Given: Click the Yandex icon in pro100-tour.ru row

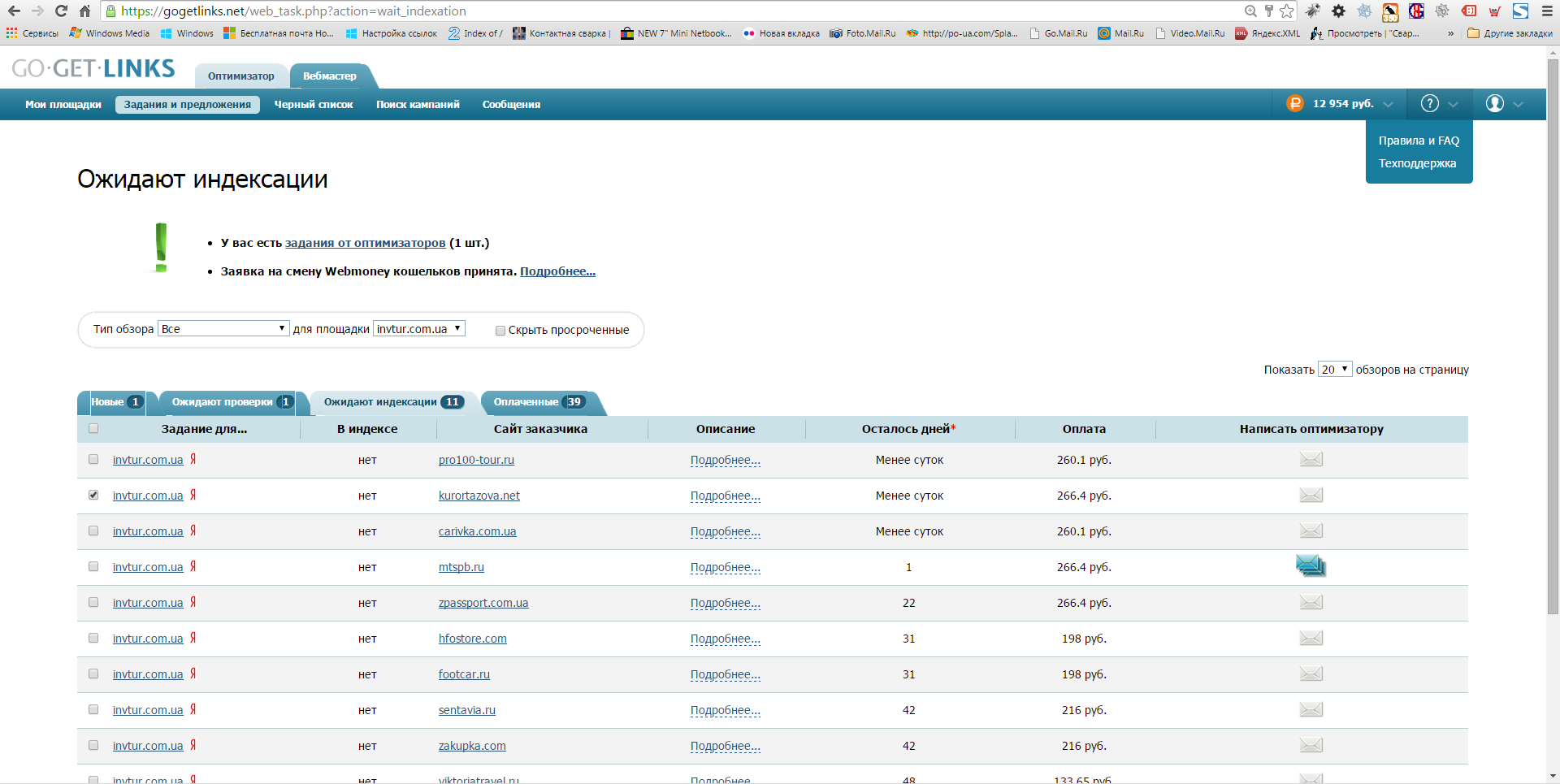Looking at the screenshot, I should (193, 459).
